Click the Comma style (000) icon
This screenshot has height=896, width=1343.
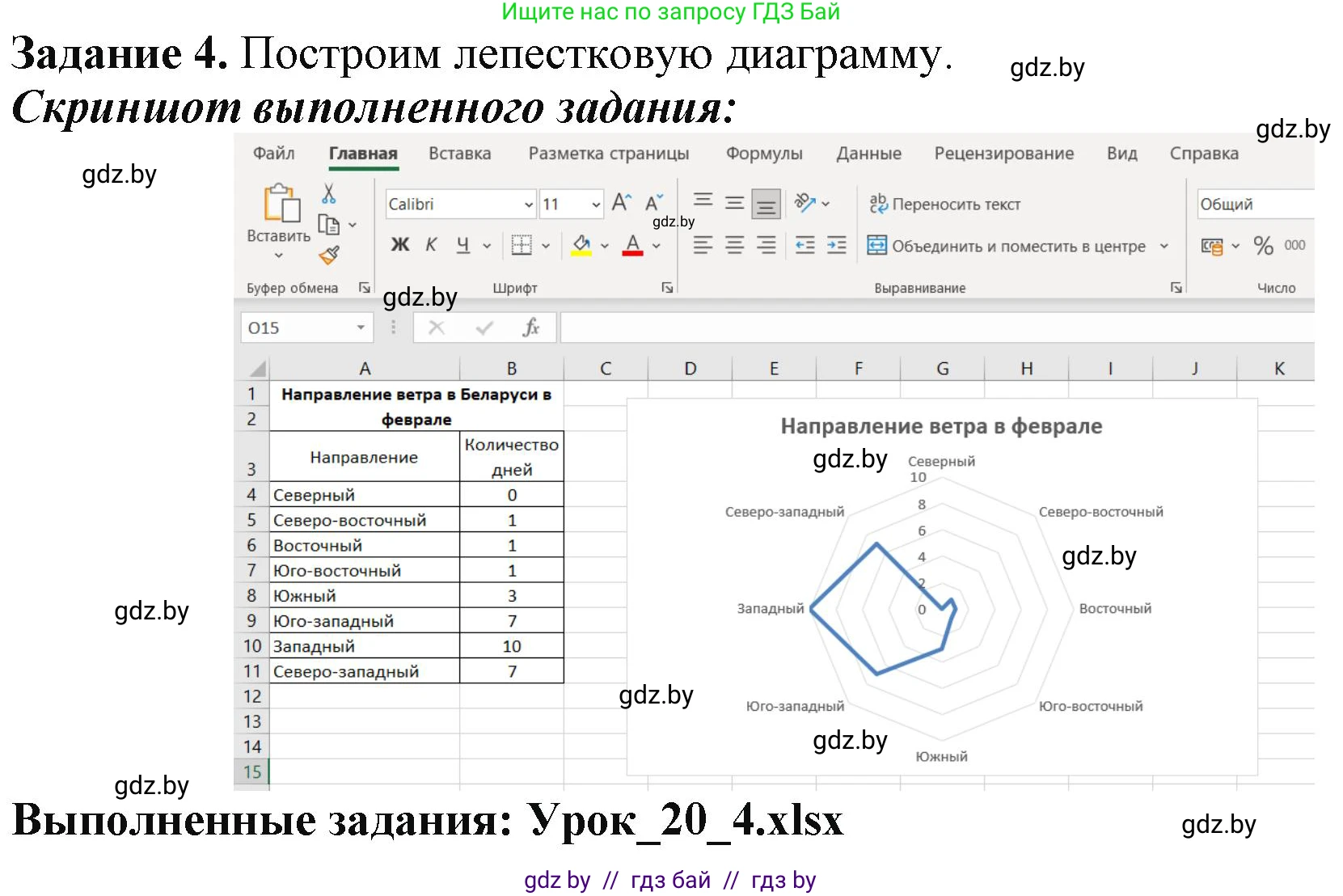pos(1294,247)
